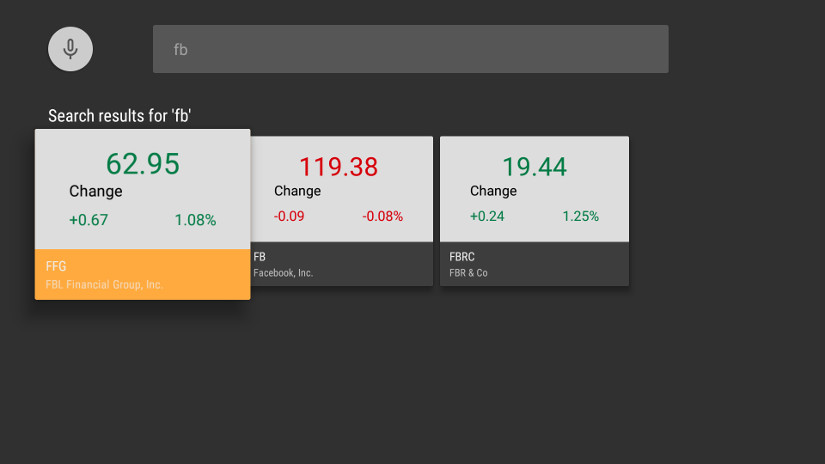Click 'Change' label on the Facebook card
Screen dimensions: 825x464
pos(297,191)
